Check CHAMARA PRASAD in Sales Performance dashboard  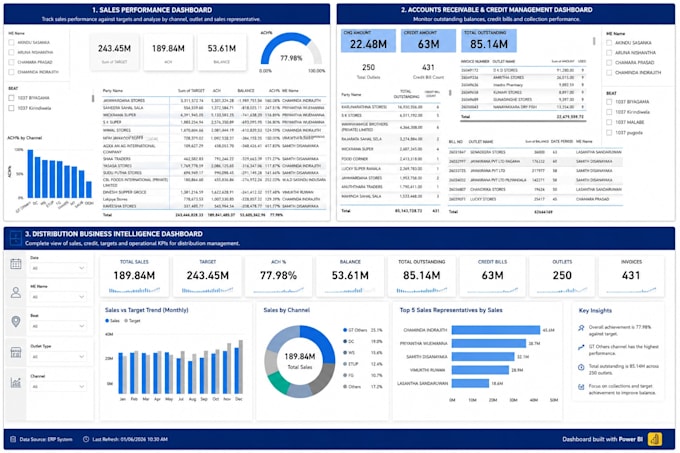tap(11, 62)
